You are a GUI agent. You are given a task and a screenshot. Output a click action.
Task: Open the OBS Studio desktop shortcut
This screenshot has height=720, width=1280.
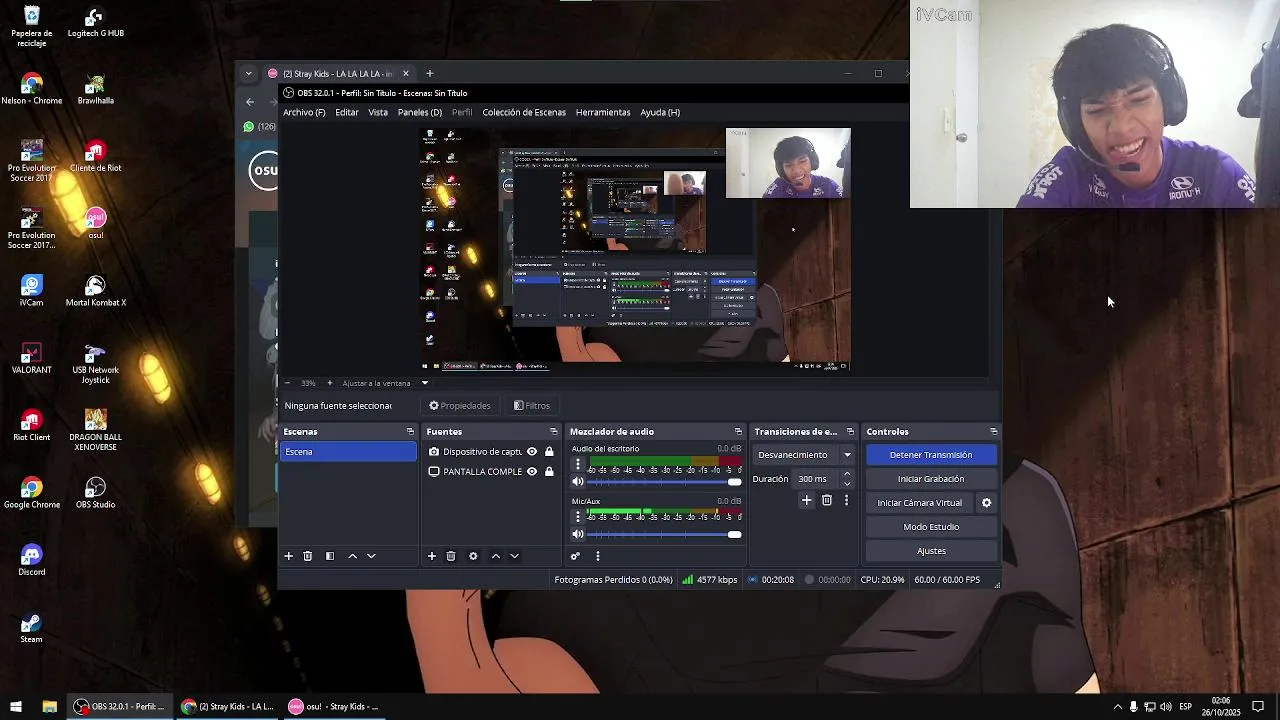click(96, 492)
